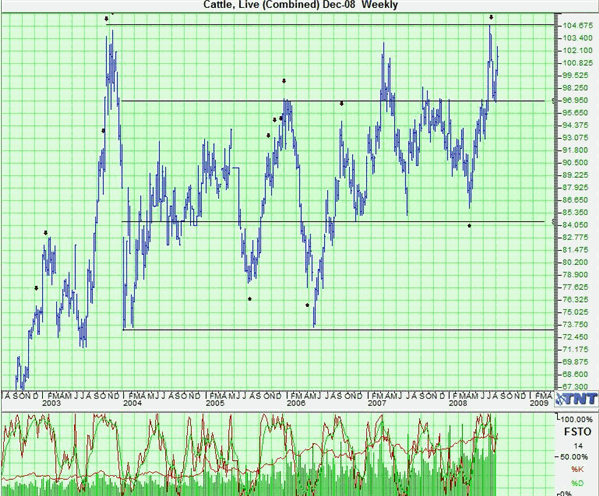
Task: Click the stochastic period value 14
Action: (x=578, y=446)
